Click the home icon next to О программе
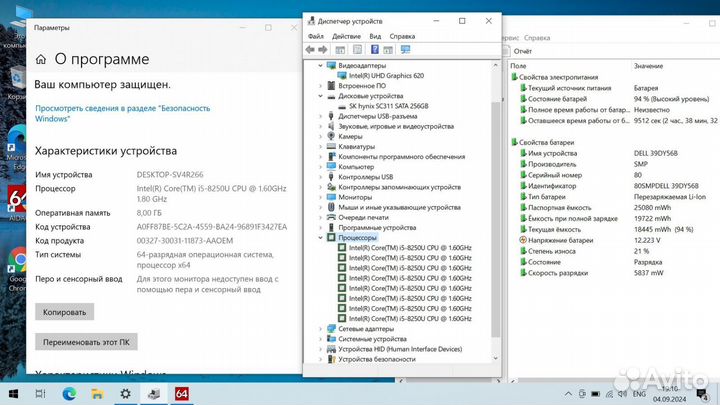The image size is (720, 405). pos(41,59)
